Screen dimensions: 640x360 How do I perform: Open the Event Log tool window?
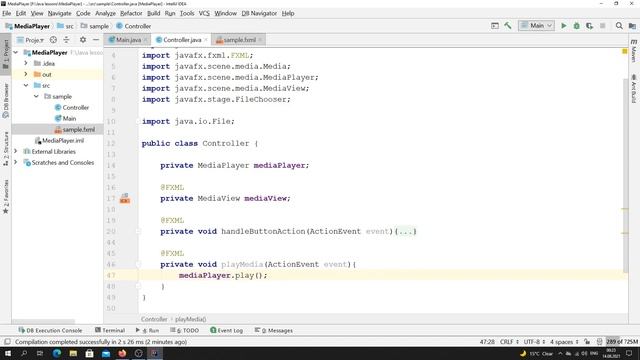227,330
